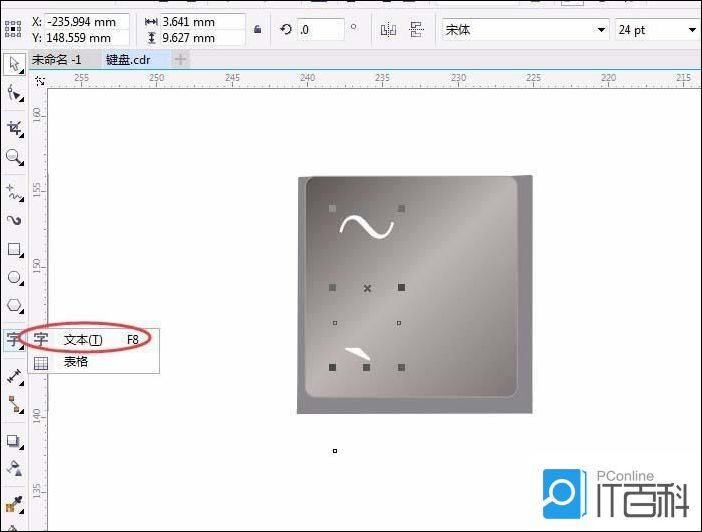This screenshot has height=532, width=702.
Task: Toggle the lock ratio padlock
Action: click(x=257, y=29)
